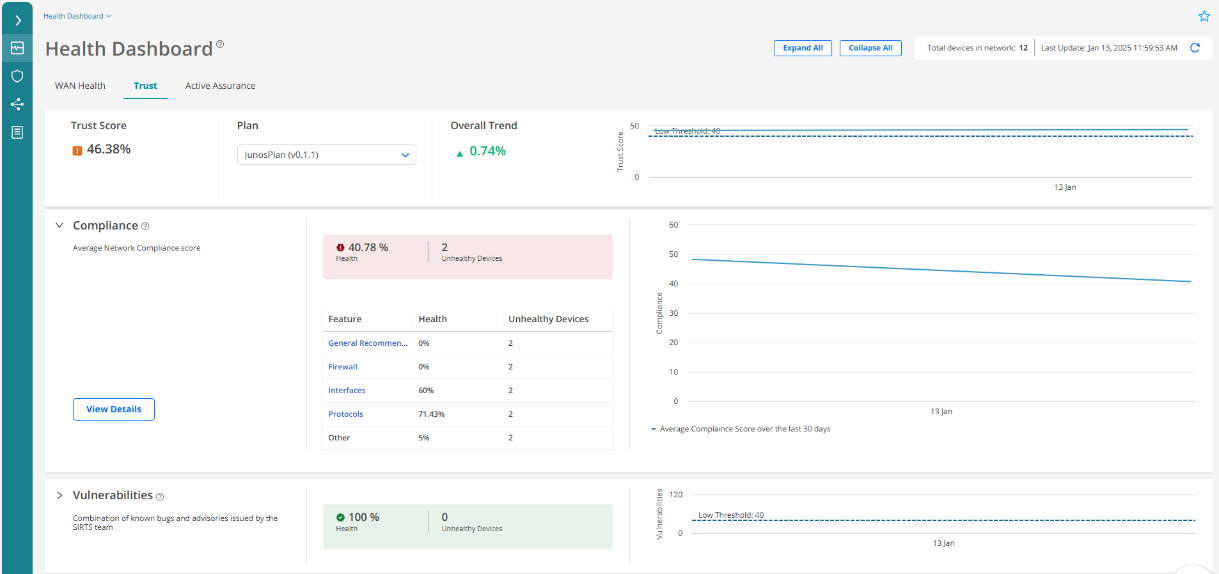The height and width of the screenshot is (574, 1219).
Task: Switch to the WAN Health tab
Action: click(x=80, y=86)
